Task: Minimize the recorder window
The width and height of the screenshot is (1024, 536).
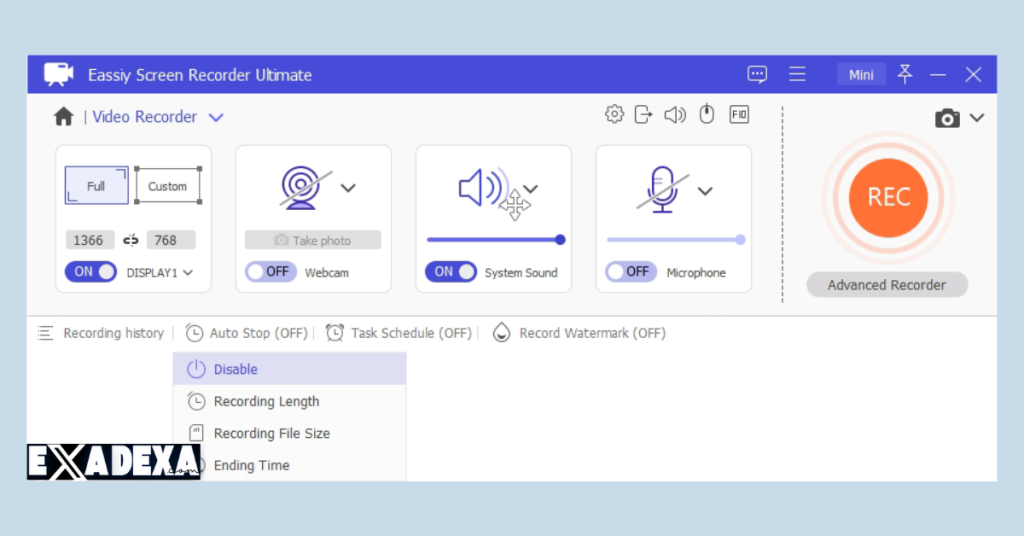Action: (x=938, y=74)
